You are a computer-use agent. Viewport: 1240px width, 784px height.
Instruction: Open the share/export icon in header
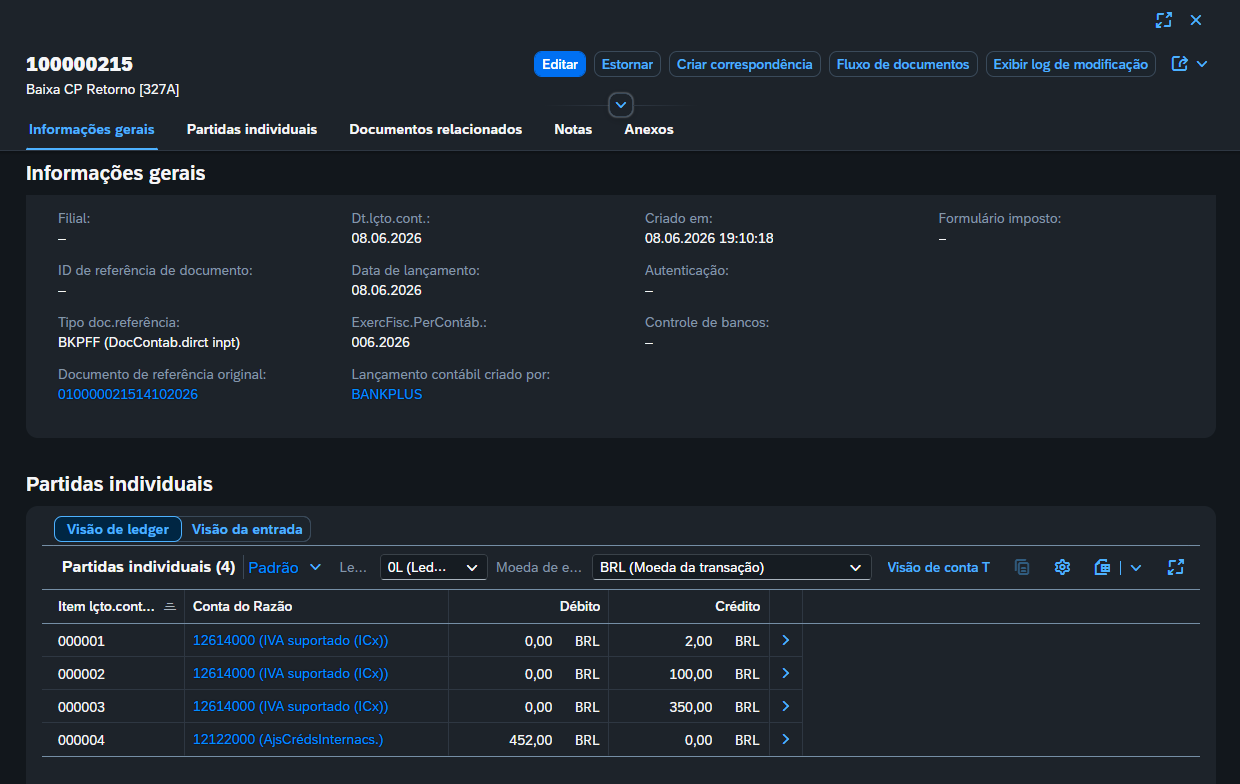(x=1180, y=64)
